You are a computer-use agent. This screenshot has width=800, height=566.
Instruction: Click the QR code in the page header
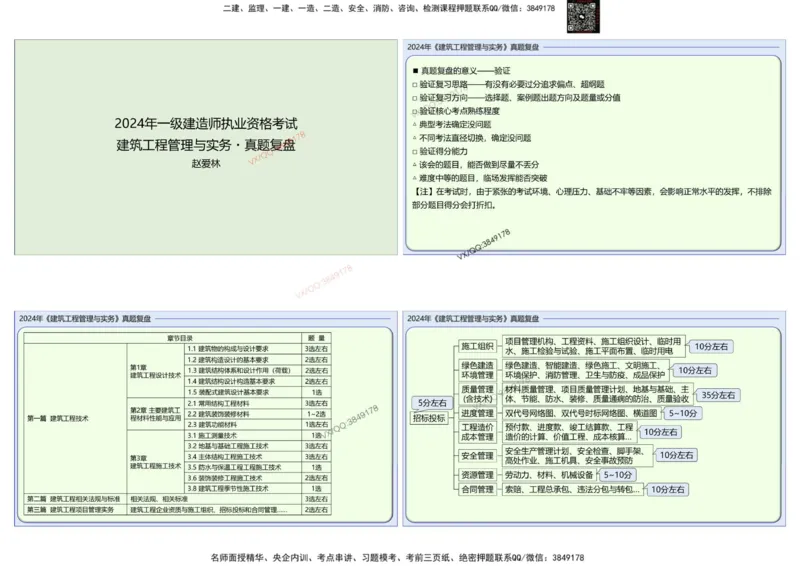point(583,17)
